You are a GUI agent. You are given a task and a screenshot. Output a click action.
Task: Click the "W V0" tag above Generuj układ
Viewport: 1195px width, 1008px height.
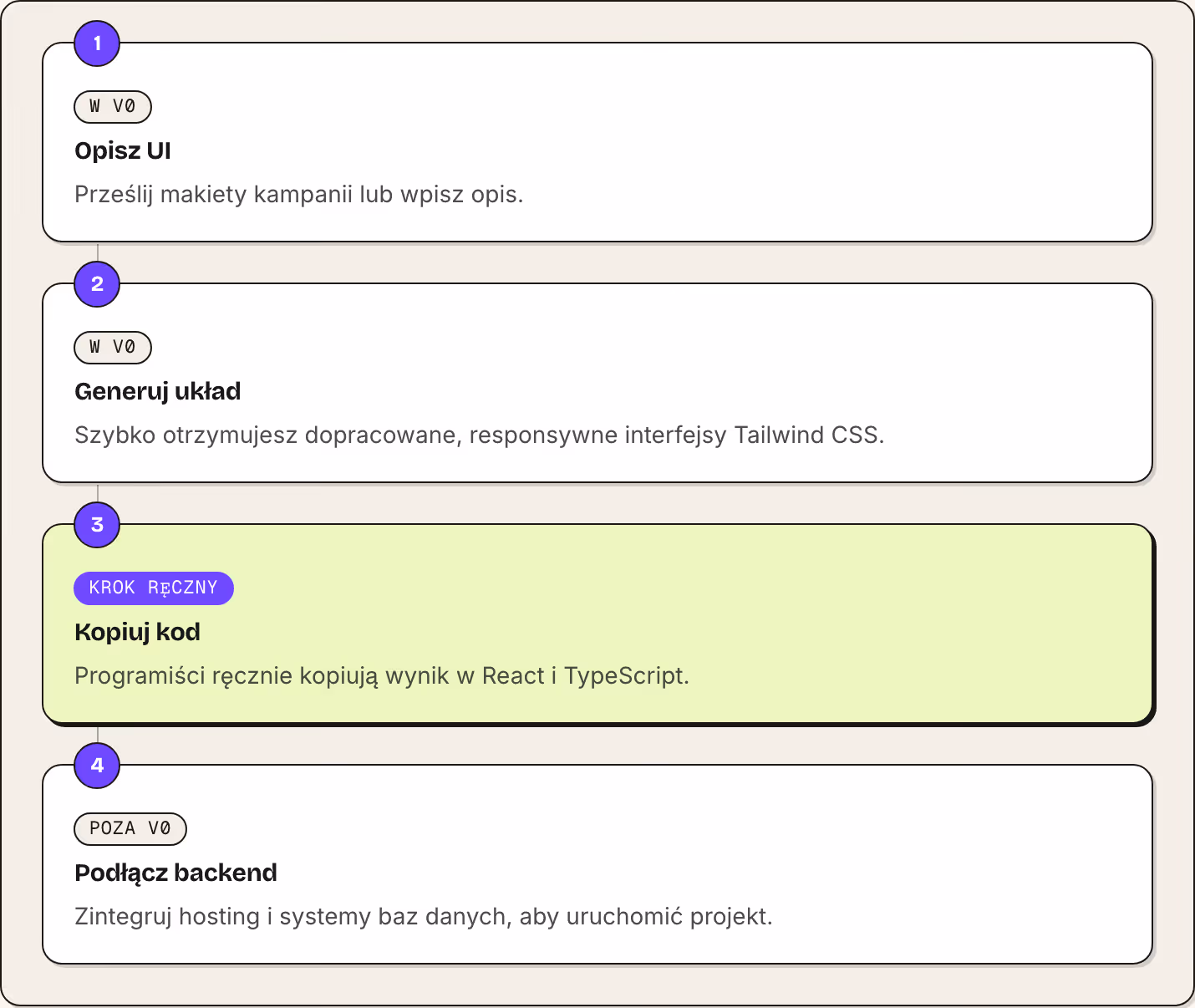(x=113, y=348)
